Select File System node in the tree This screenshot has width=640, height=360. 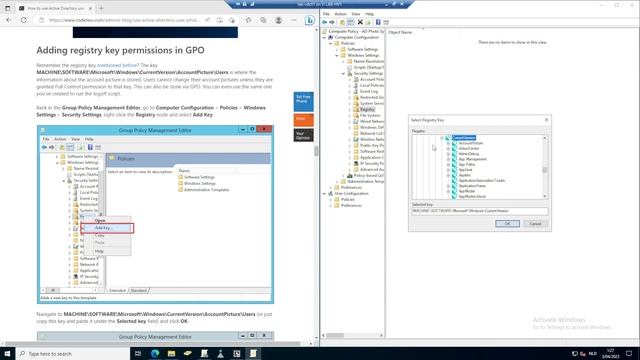(x=370, y=116)
